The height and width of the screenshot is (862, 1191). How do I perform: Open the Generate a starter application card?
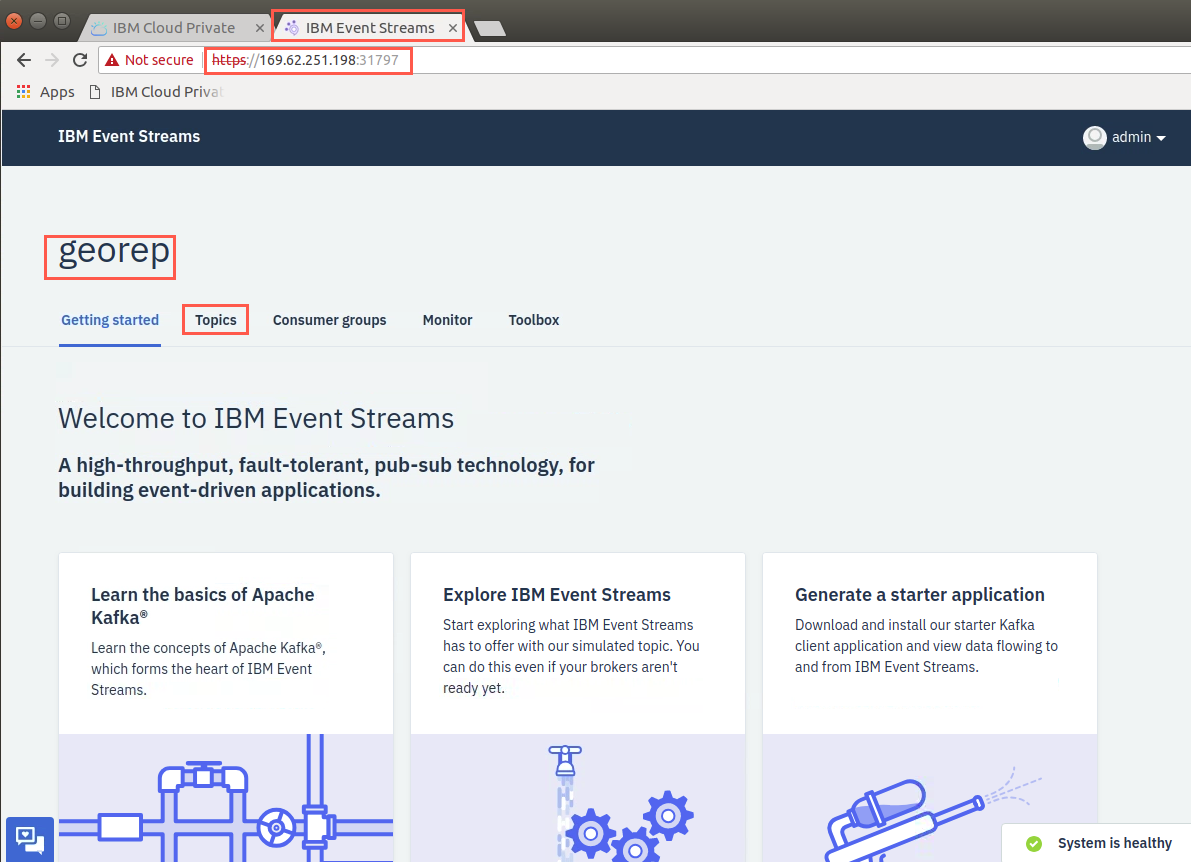[x=930, y=707]
